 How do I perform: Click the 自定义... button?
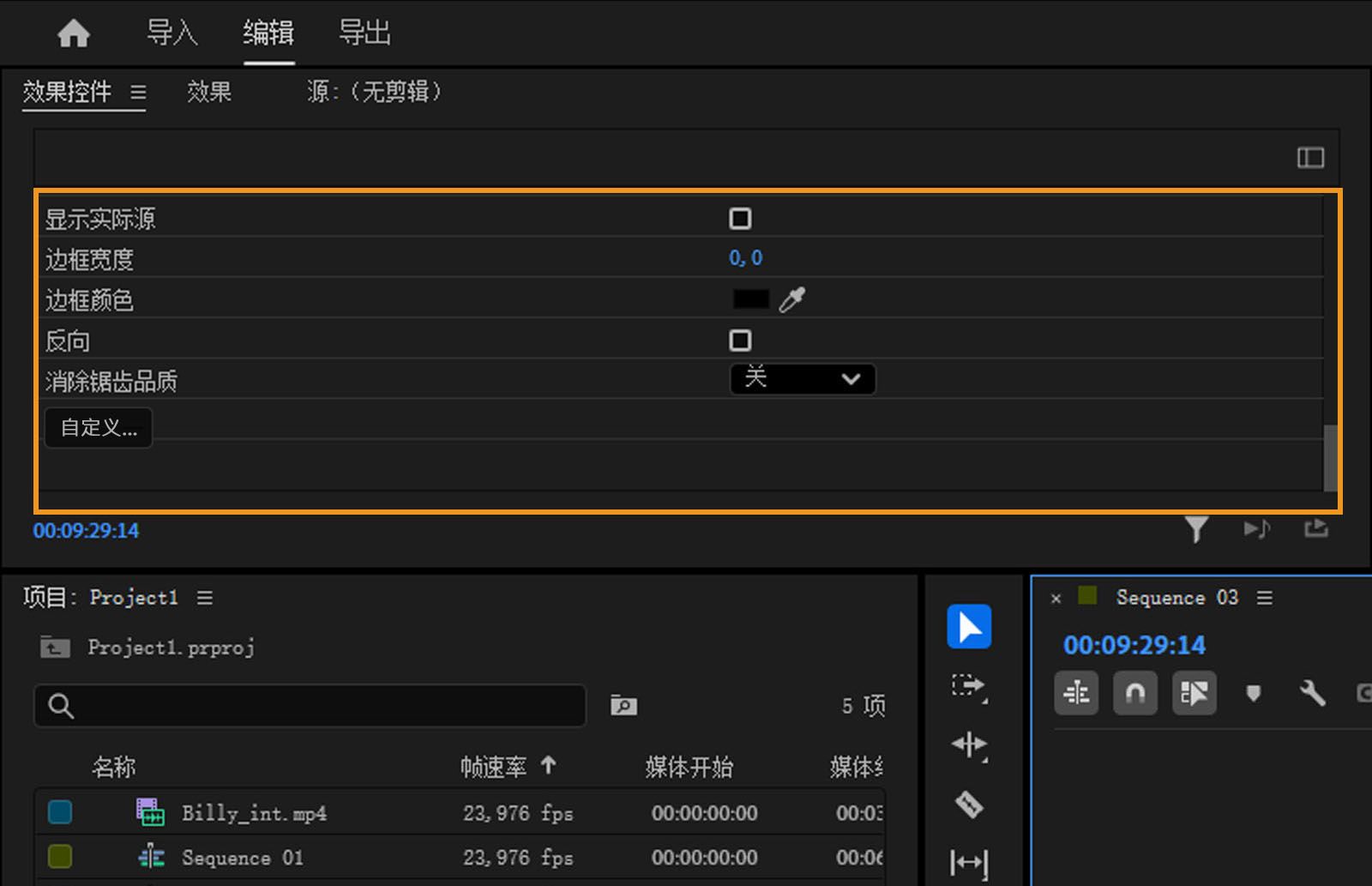[x=99, y=427]
